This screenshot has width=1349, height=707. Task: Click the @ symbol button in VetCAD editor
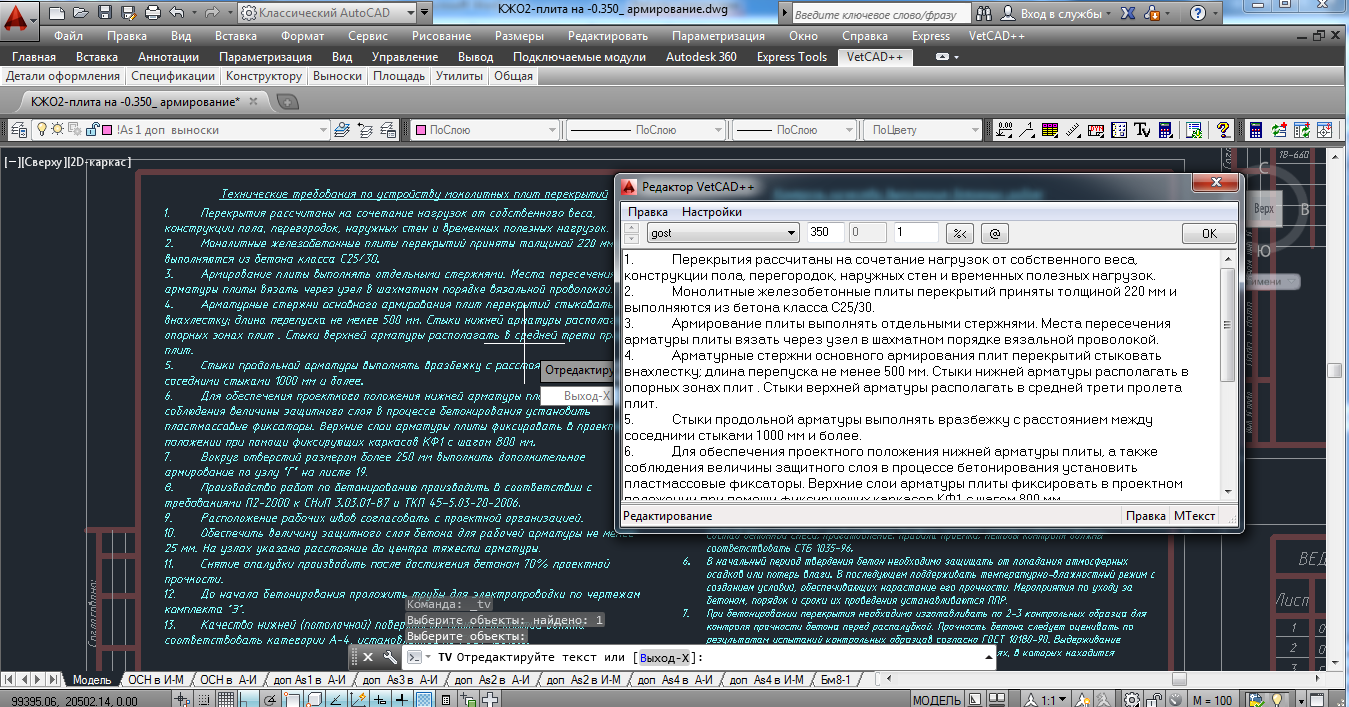pyautogui.click(x=993, y=233)
